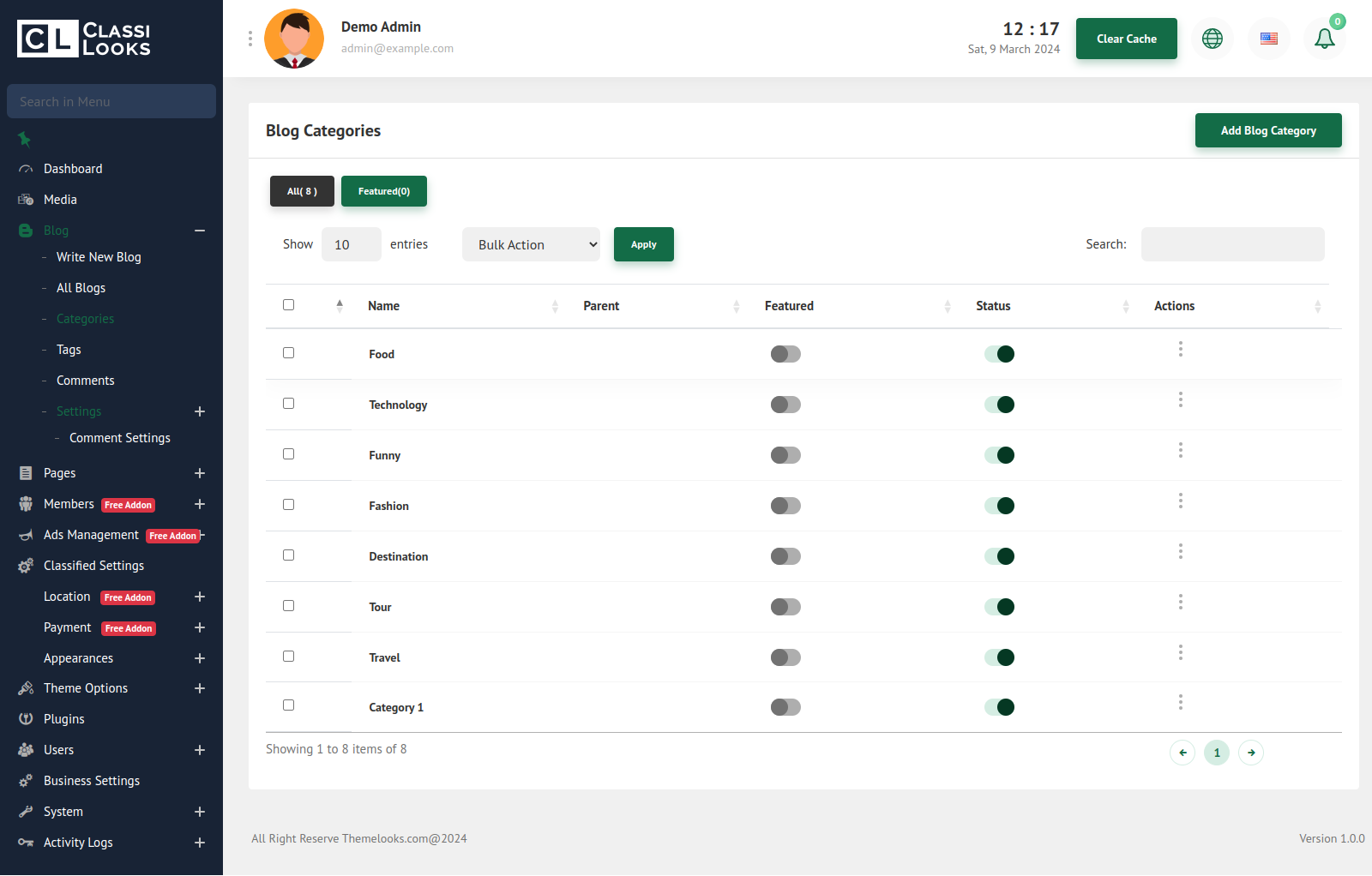This screenshot has height=876, width=1372.
Task: Switch to the Featured(0) filter tab
Action: 383,191
